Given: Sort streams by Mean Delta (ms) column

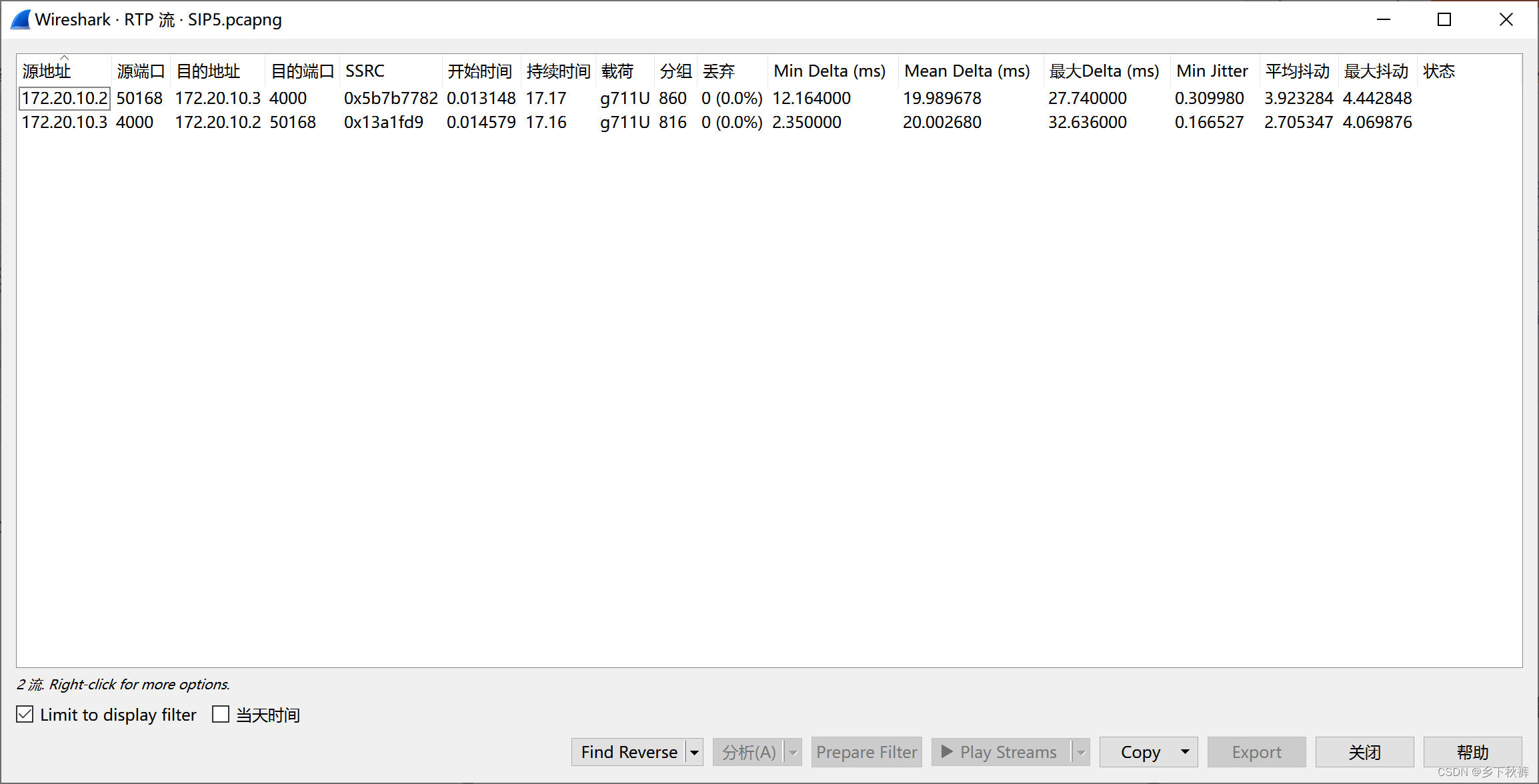Looking at the screenshot, I should point(967,71).
